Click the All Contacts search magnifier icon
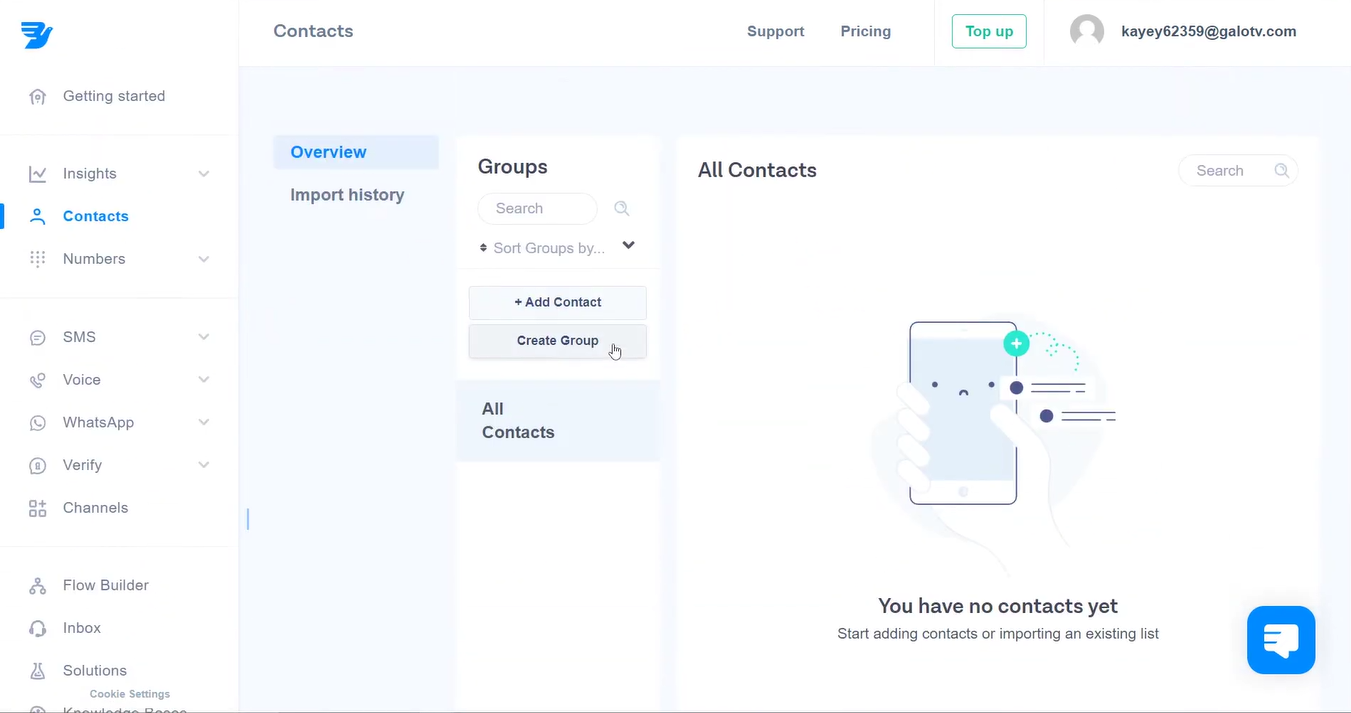The height and width of the screenshot is (713, 1351). tap(1282, 171)
